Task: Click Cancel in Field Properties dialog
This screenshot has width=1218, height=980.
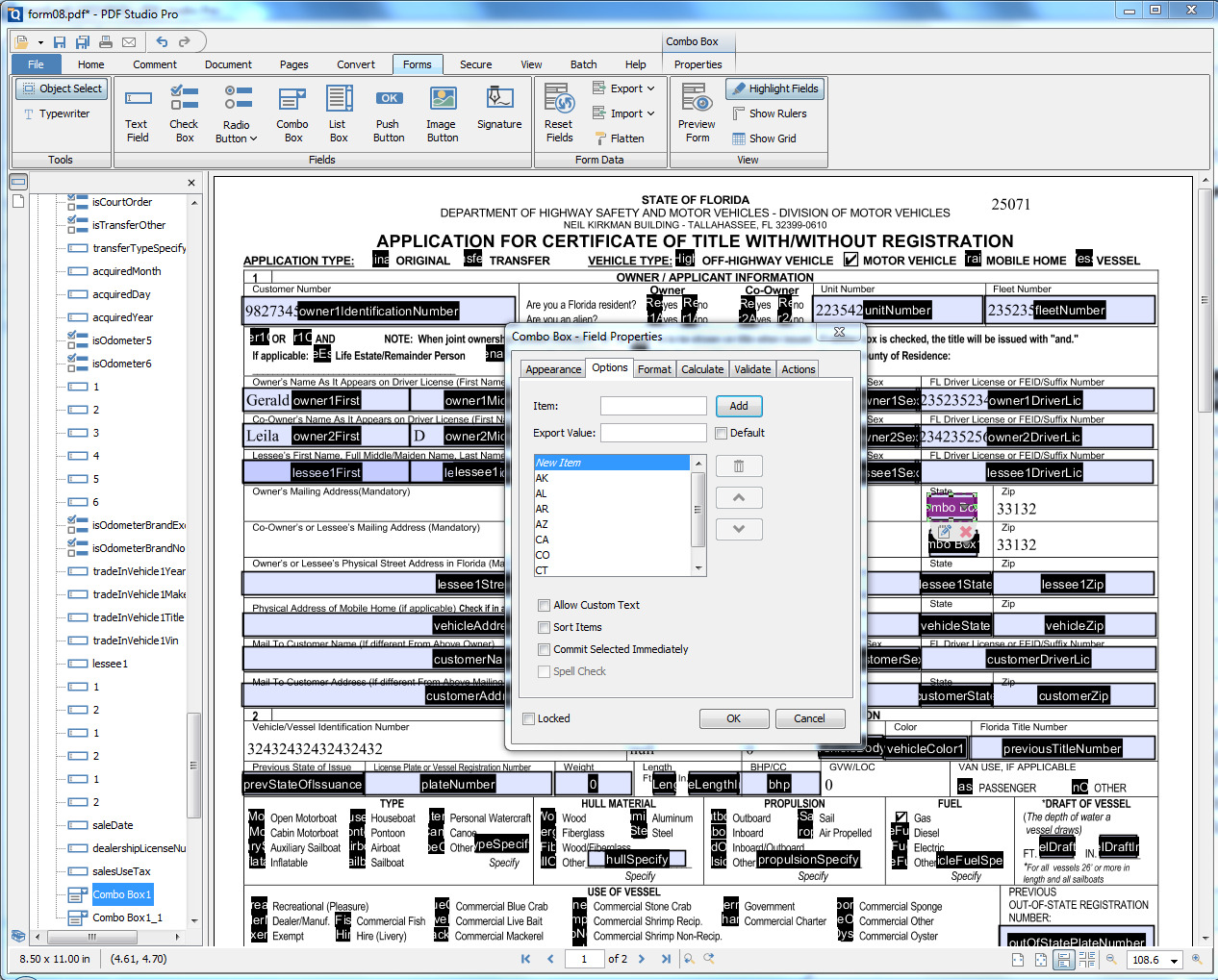Action: pyautogui.click(x=809, y=718)
